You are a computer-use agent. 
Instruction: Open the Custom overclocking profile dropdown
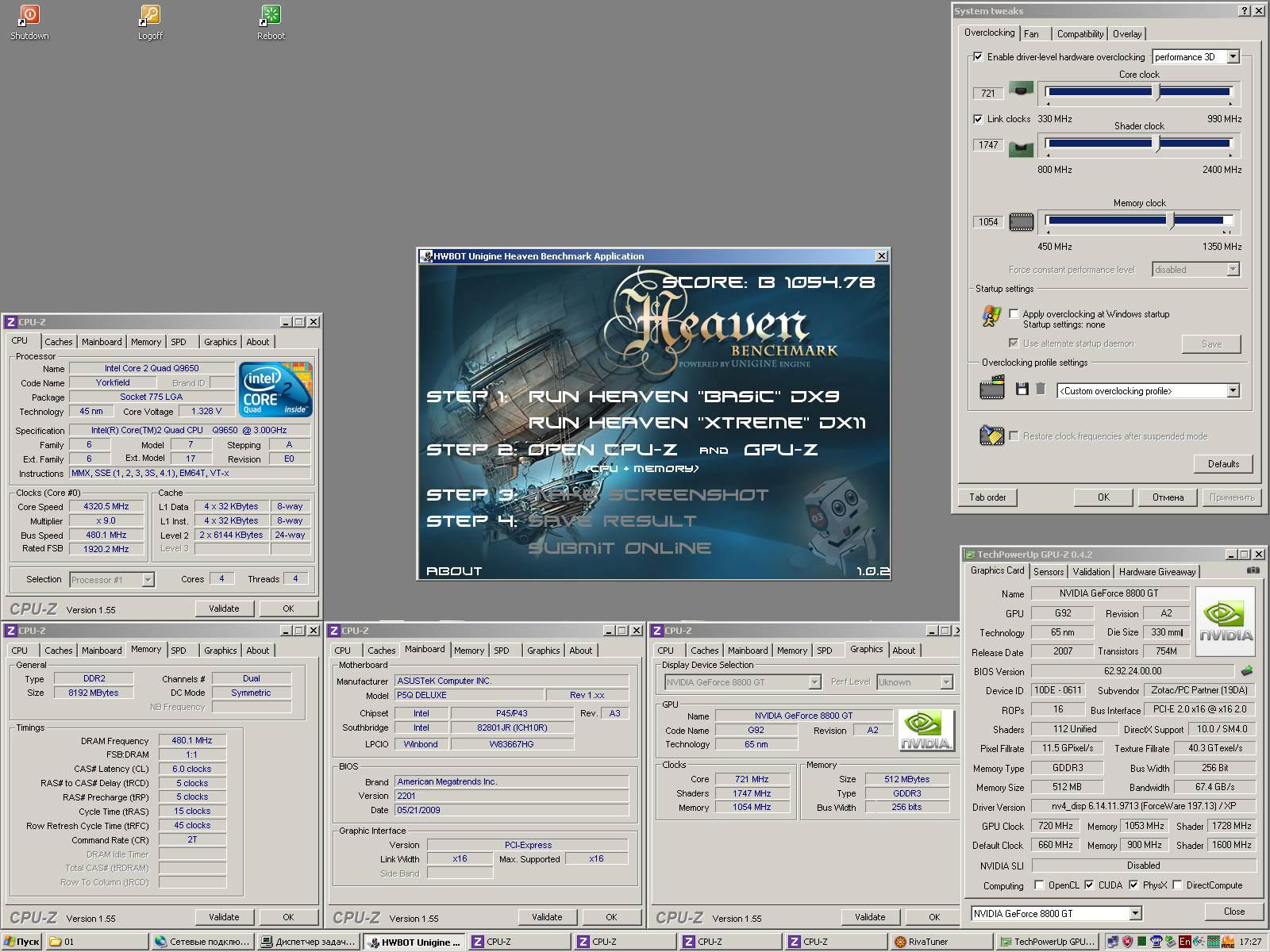click(1149, 390)
